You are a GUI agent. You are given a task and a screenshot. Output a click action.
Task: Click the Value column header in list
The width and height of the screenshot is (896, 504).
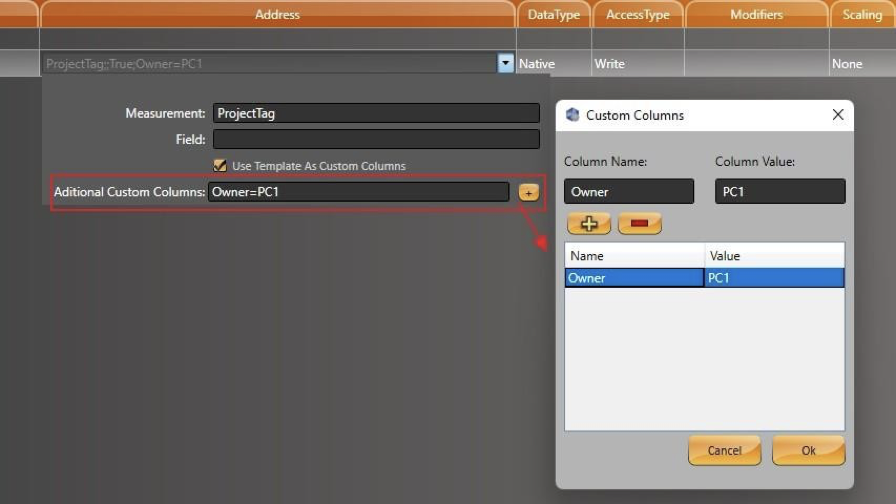774,256
